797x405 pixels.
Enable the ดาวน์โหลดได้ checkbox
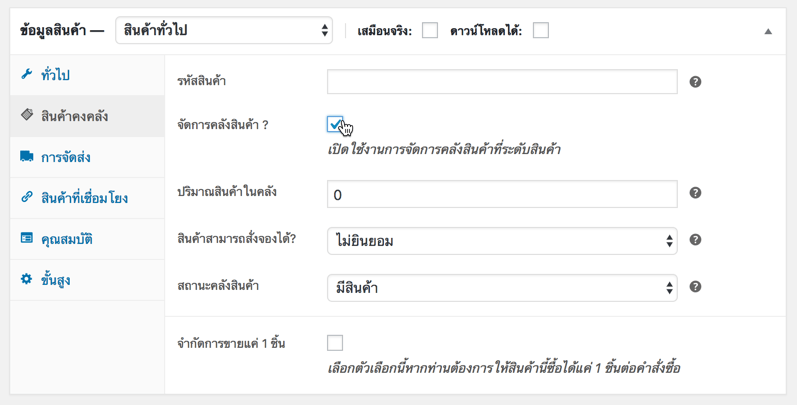click(x=541, y=31)
